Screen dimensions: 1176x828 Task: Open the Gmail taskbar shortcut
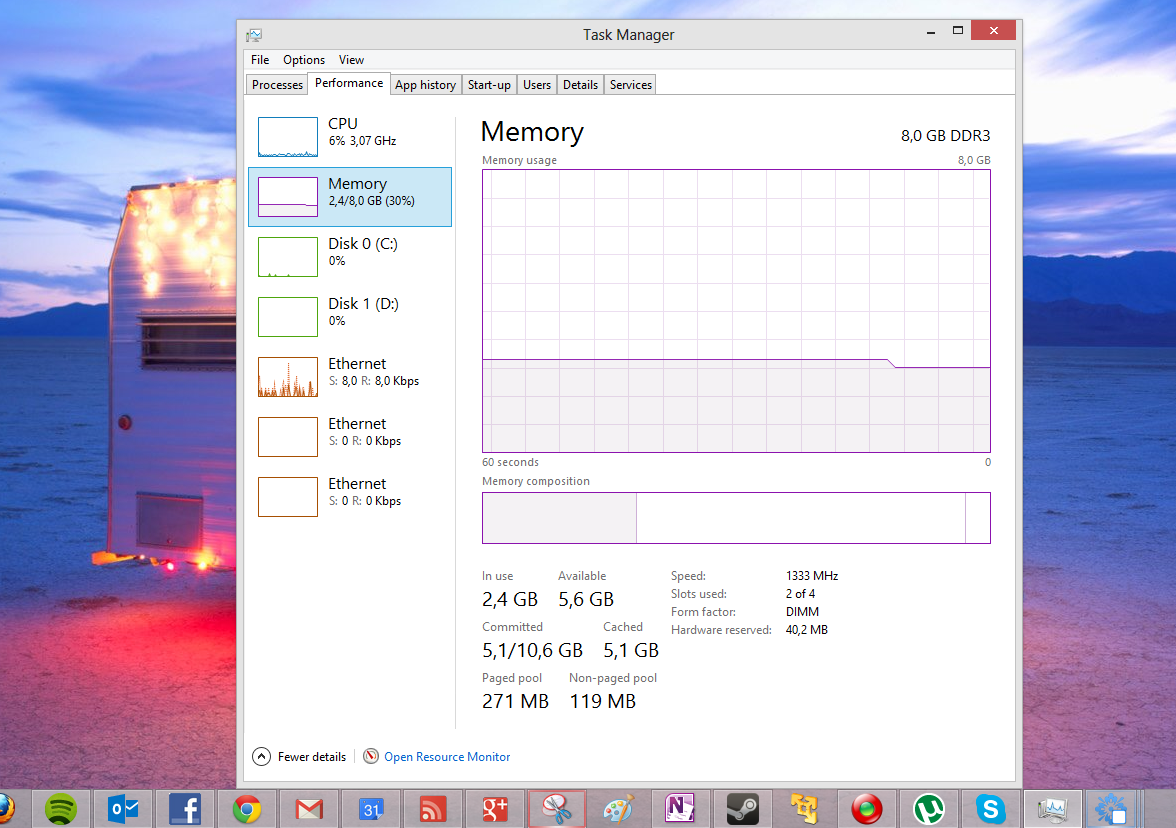point(309,809)
